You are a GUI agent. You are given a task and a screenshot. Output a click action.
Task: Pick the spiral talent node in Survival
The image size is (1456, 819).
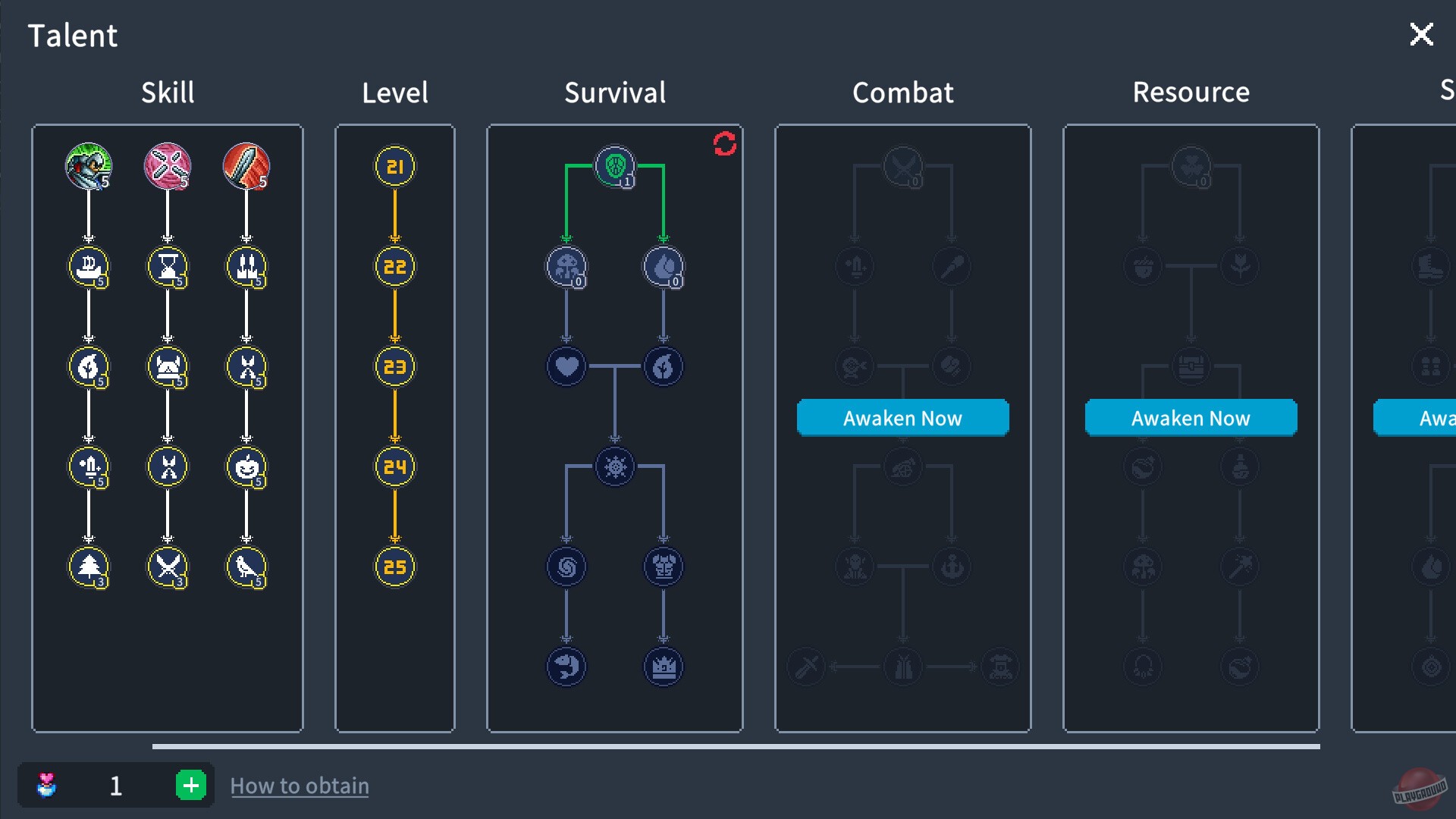coord(566,567)
